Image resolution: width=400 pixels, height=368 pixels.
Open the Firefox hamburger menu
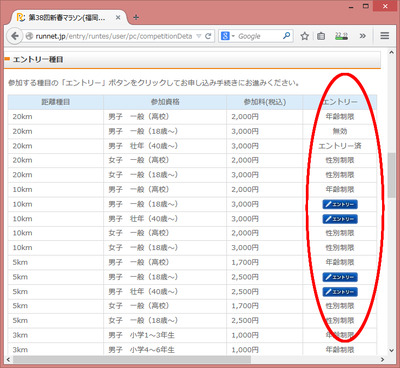(384, 36)
